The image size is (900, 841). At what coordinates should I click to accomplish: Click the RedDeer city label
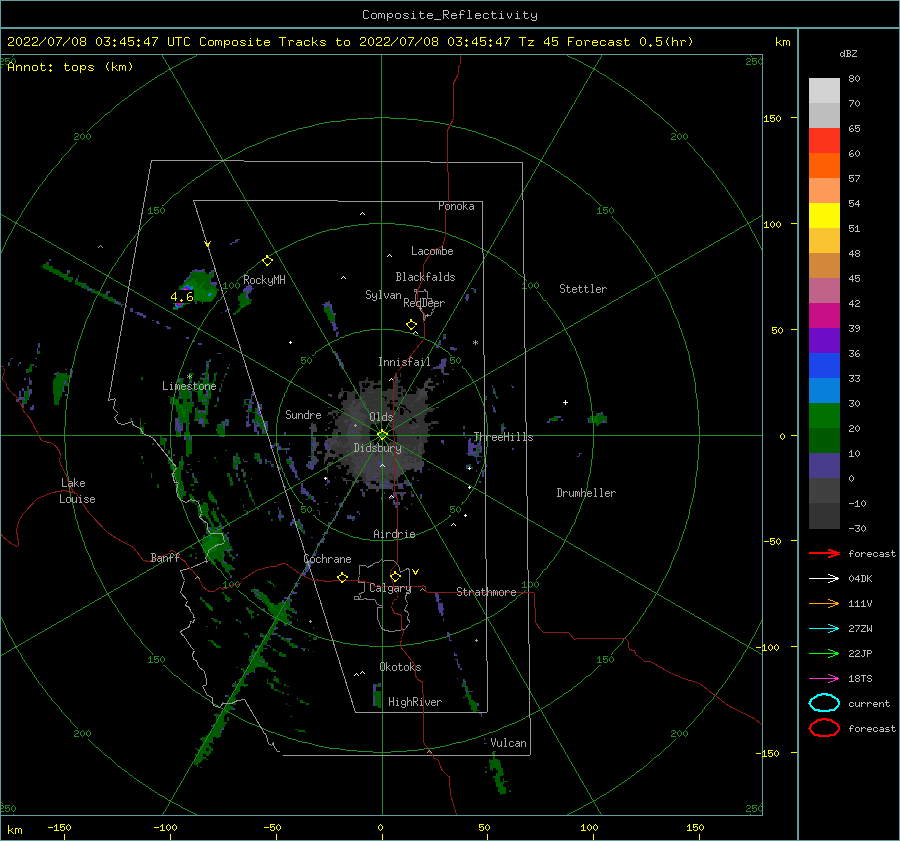[424, 303]
